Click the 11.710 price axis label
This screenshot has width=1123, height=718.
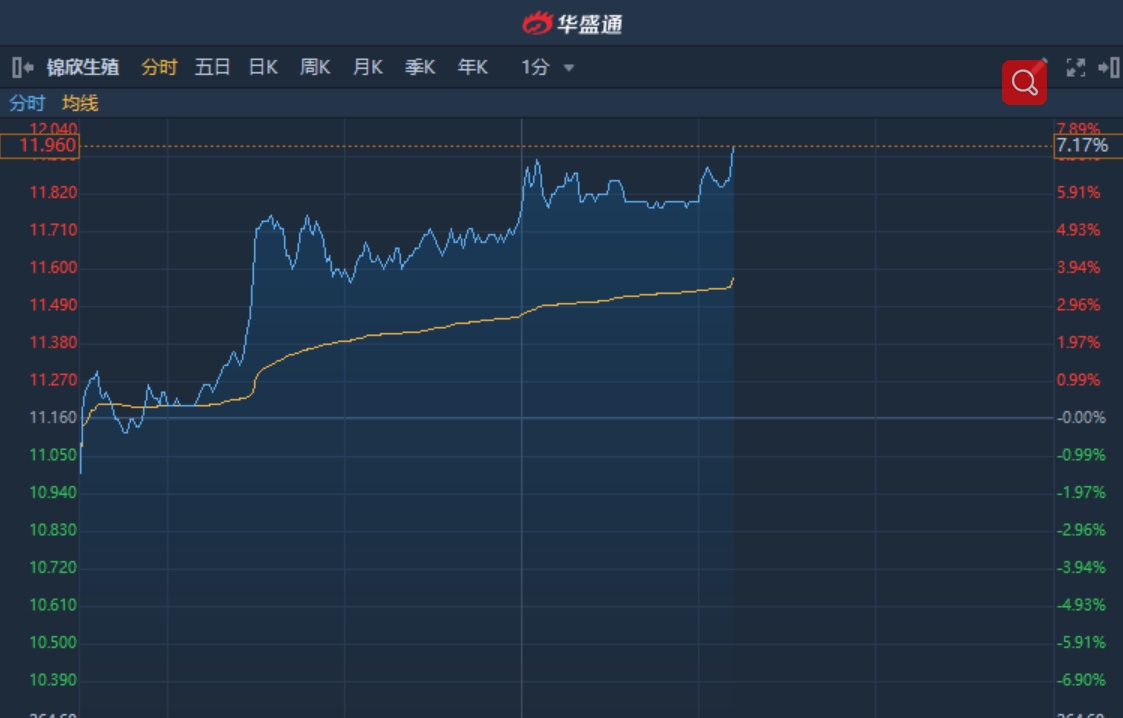[53, 231]
